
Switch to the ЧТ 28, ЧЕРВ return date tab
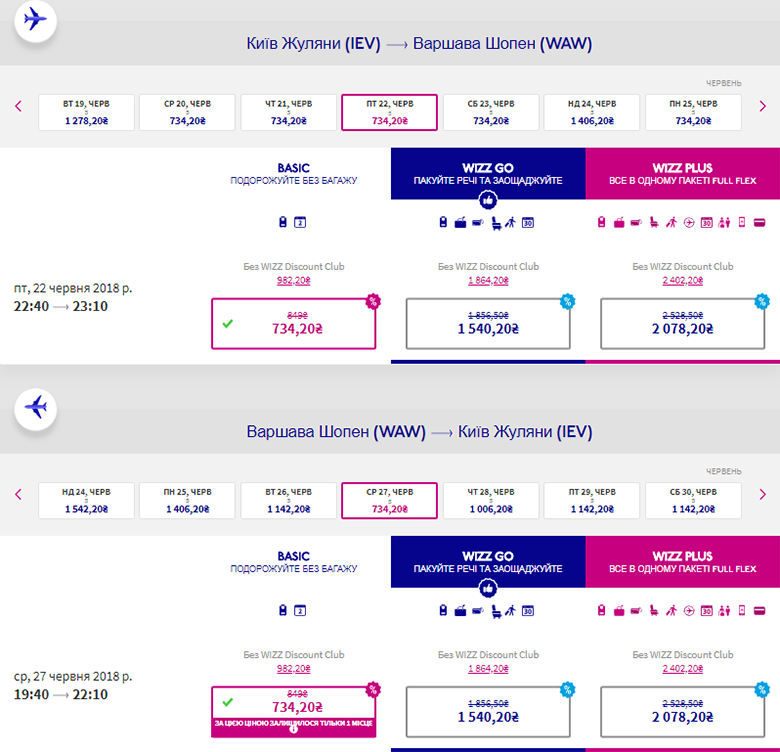point(490,500)
